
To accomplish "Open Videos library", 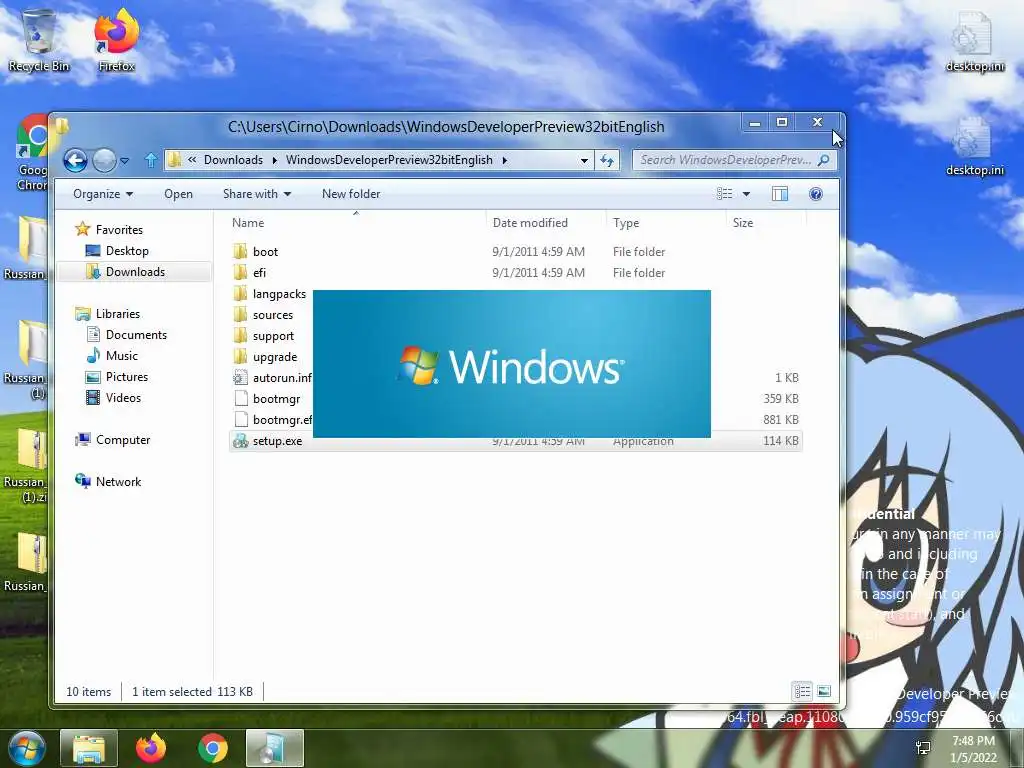I will pos(123,398).
